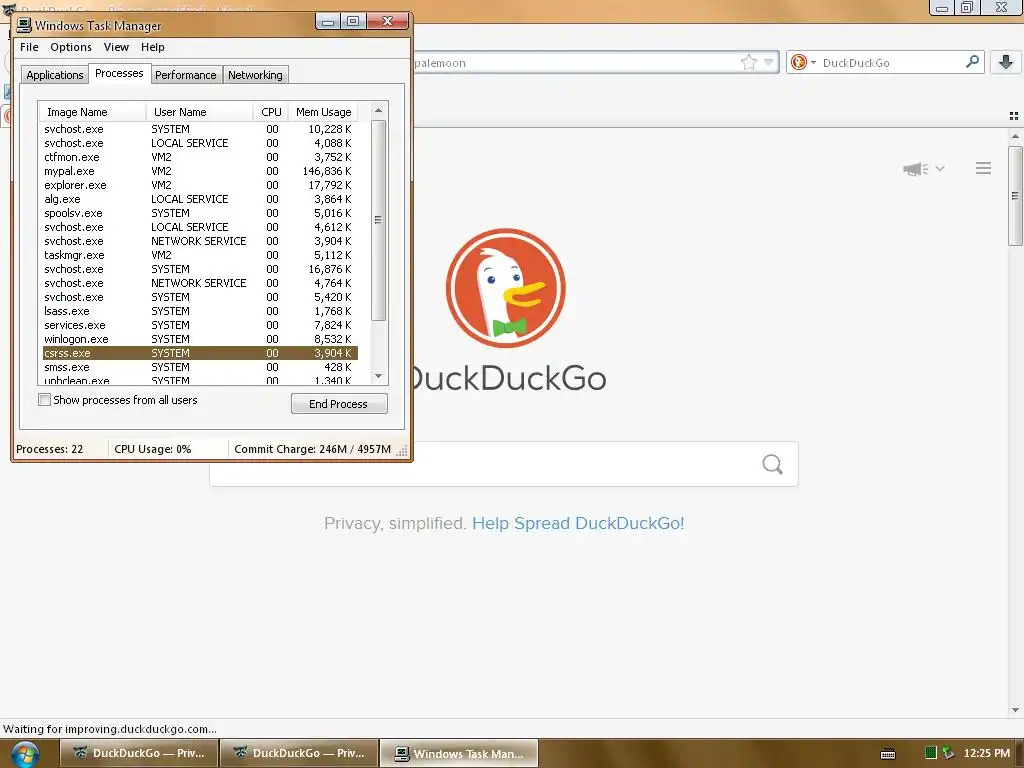Click the Task Manager resize grip icon
The height and width of the screenshot is (768, 1024).
pyautogui.click(x=402, y=450)
